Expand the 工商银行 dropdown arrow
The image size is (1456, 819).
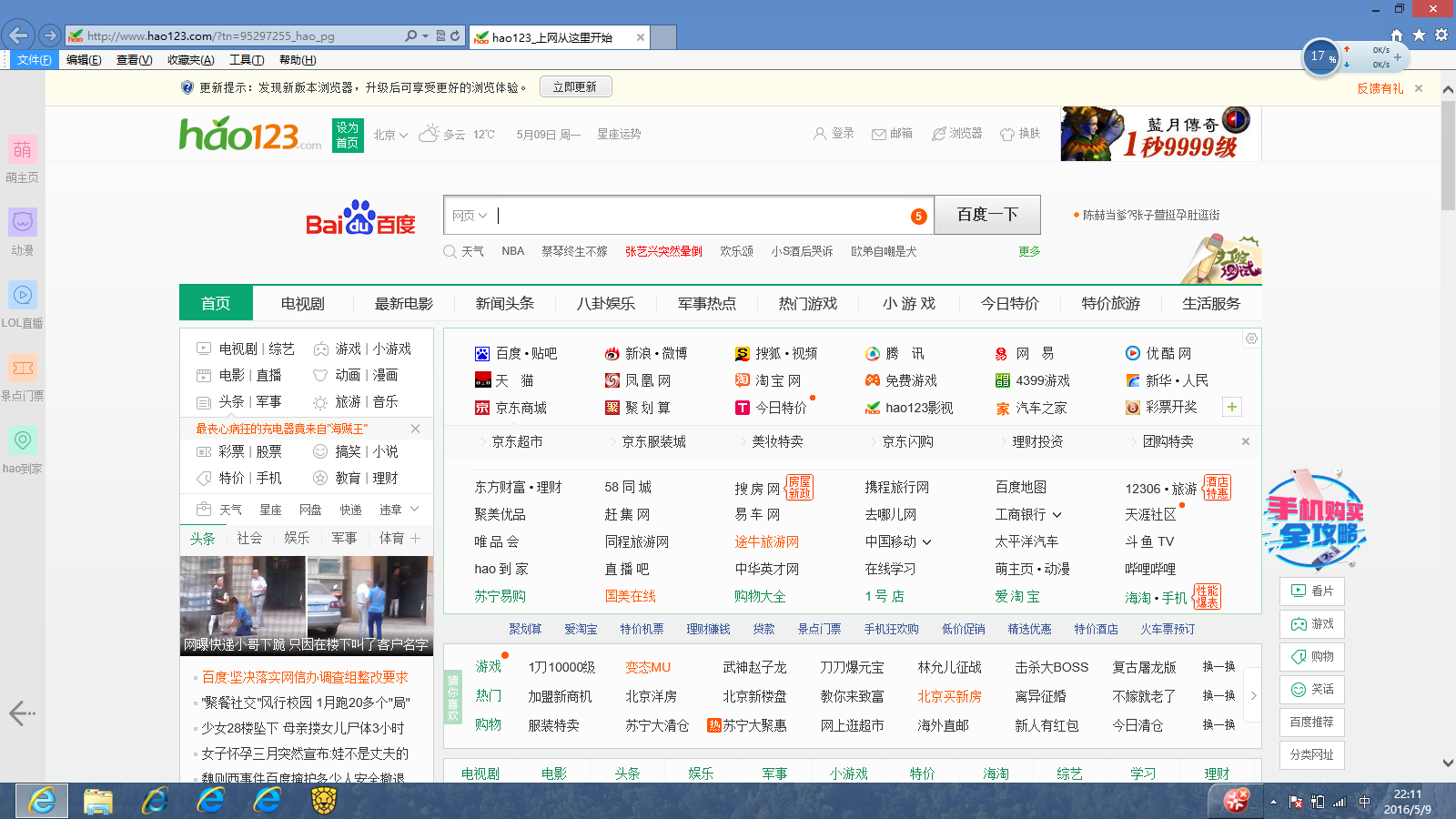(x=1057, y=515)
